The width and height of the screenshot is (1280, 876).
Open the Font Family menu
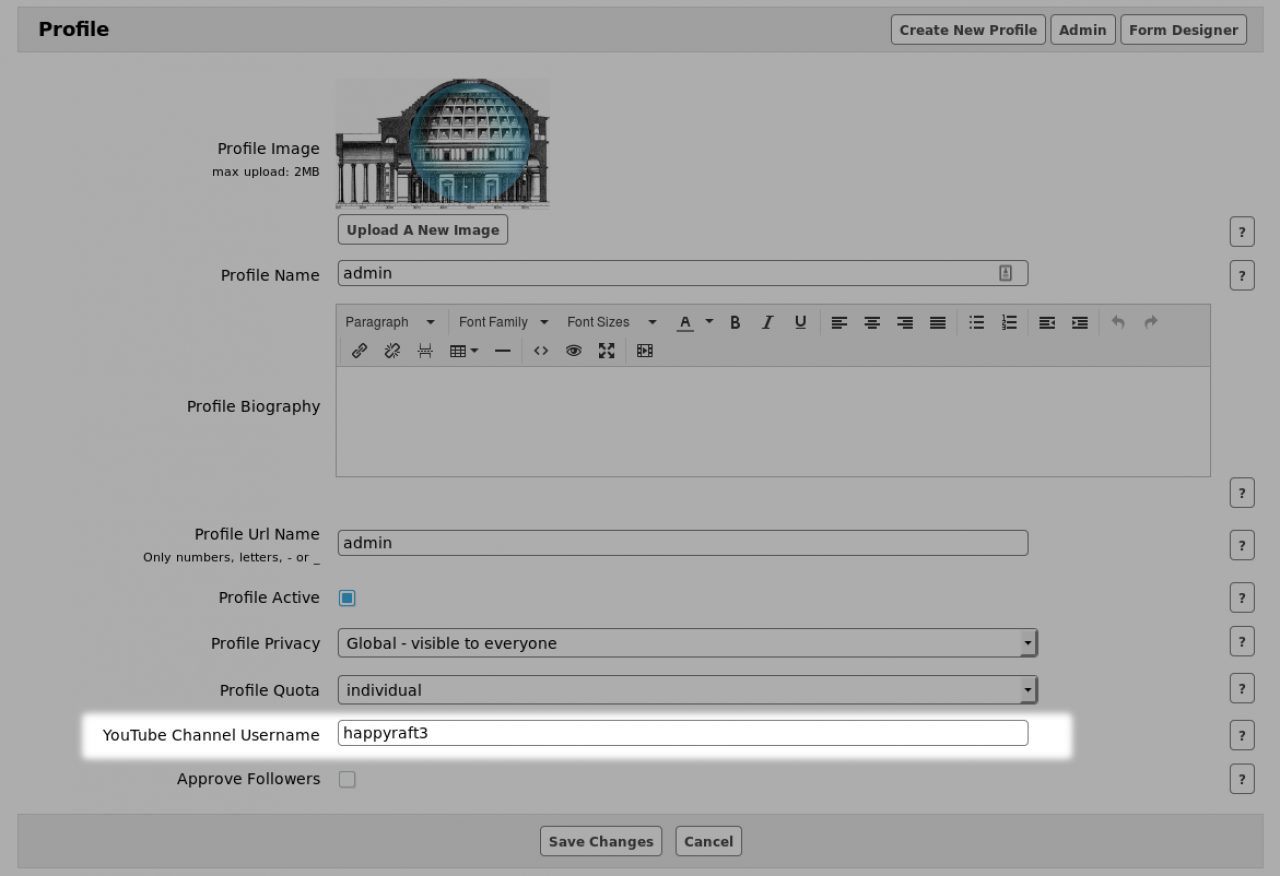coord(503,322)
